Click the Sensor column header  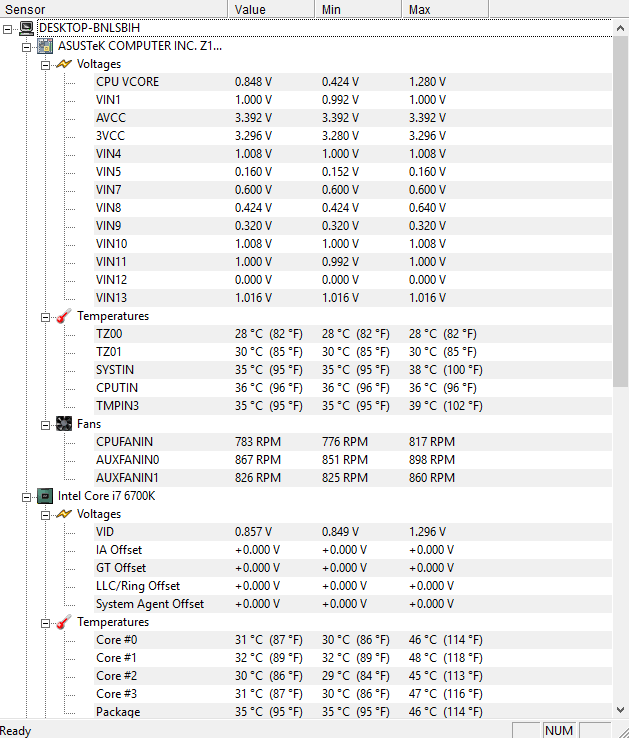point(113,9)
